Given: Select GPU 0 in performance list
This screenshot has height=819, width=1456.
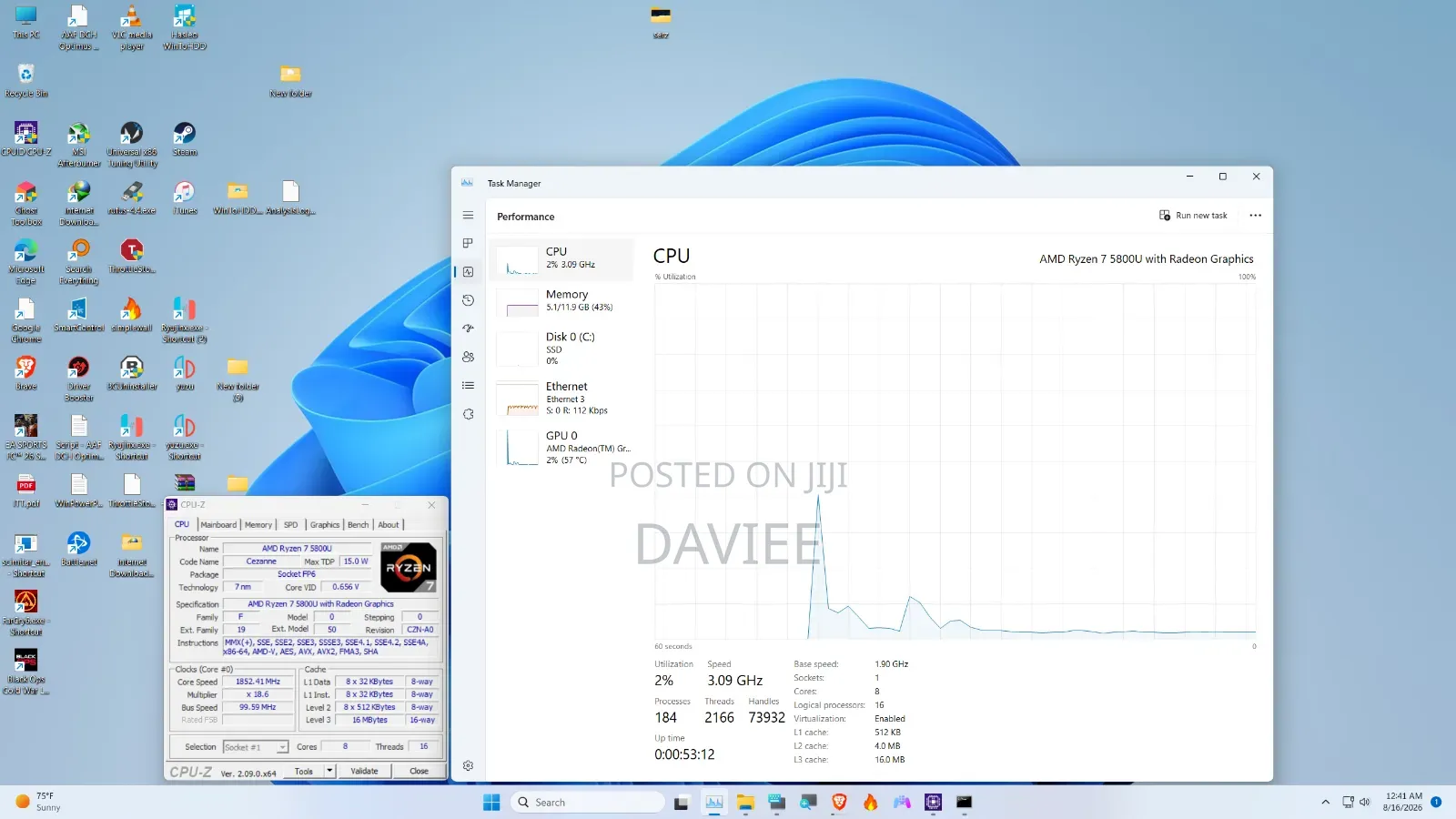Looking at the screenshot, I should 561,447.
